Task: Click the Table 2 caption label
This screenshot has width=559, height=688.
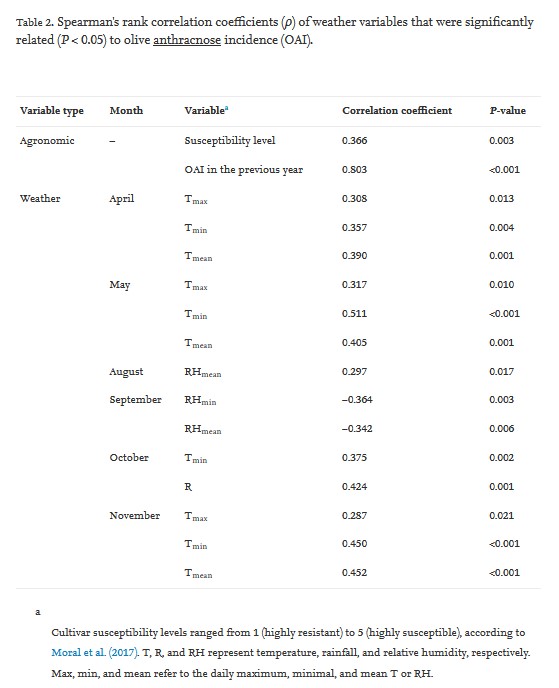Action: tap(35, 22)
